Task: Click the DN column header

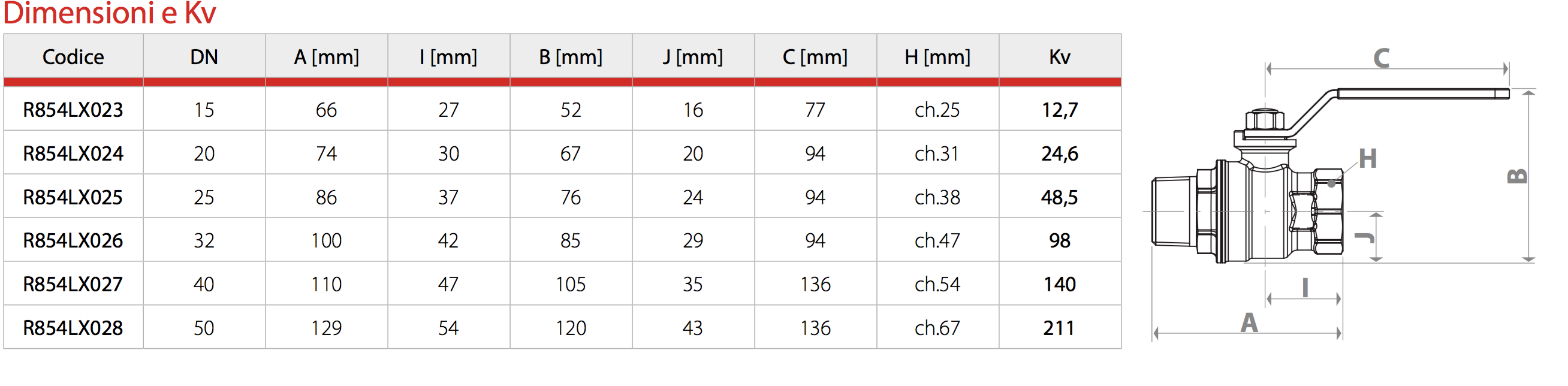Action: coord(204,57)
